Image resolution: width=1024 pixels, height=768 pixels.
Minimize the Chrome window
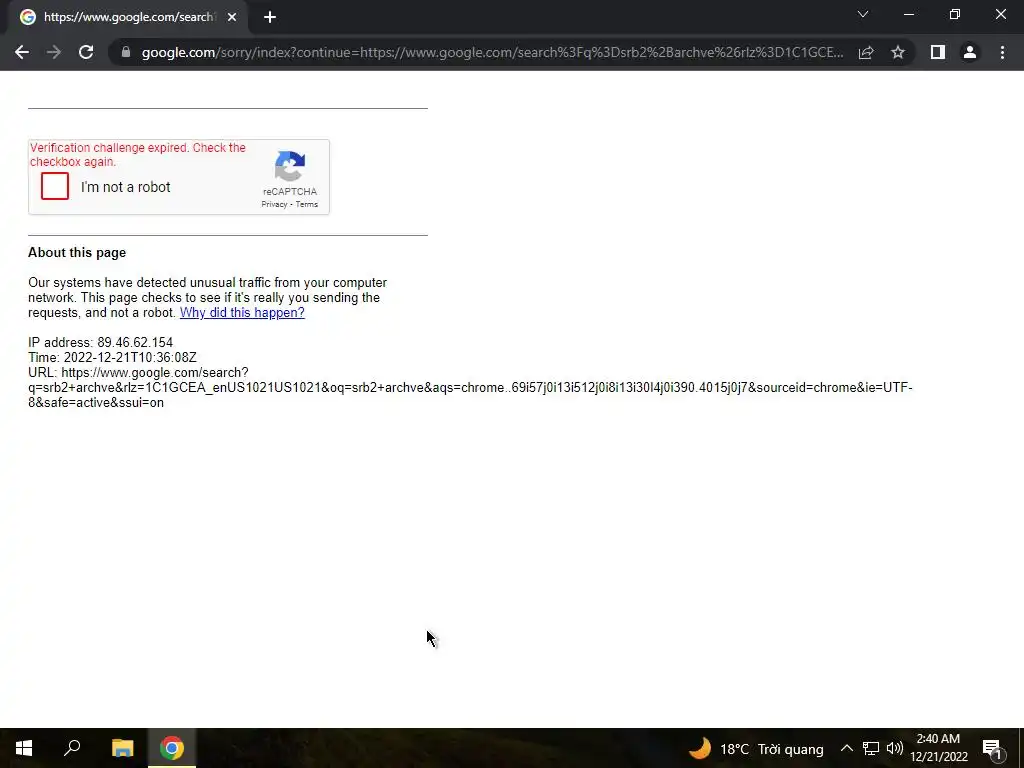coord(908,14)
